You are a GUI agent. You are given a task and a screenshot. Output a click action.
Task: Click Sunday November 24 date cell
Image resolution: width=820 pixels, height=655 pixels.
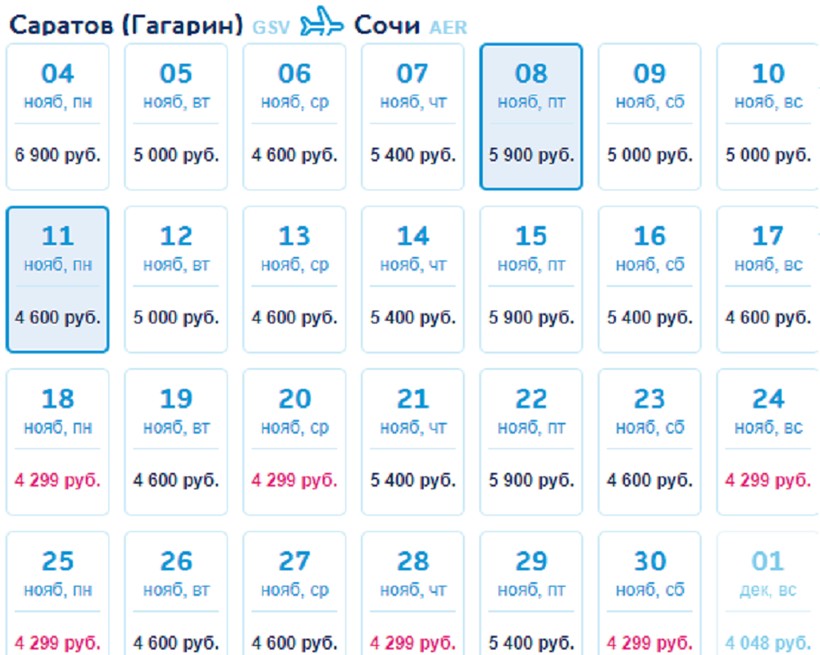tap(767, 442)
